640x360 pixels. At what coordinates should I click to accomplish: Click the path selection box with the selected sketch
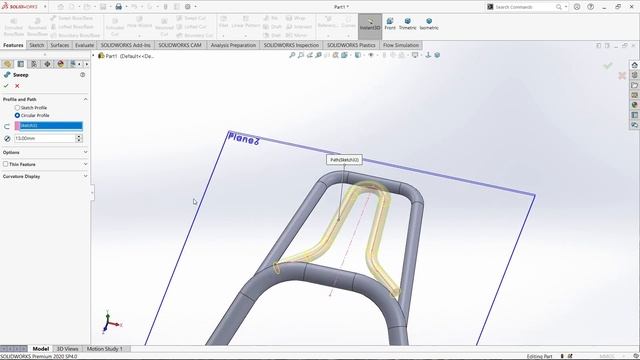tap(49, 126)
